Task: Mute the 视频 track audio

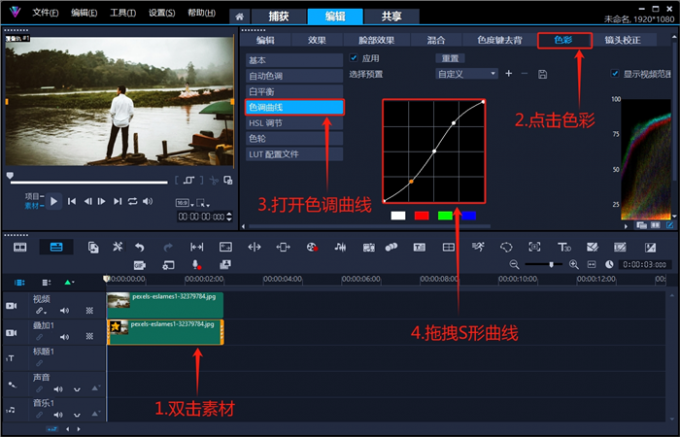Action: click(x=65, y=310)
